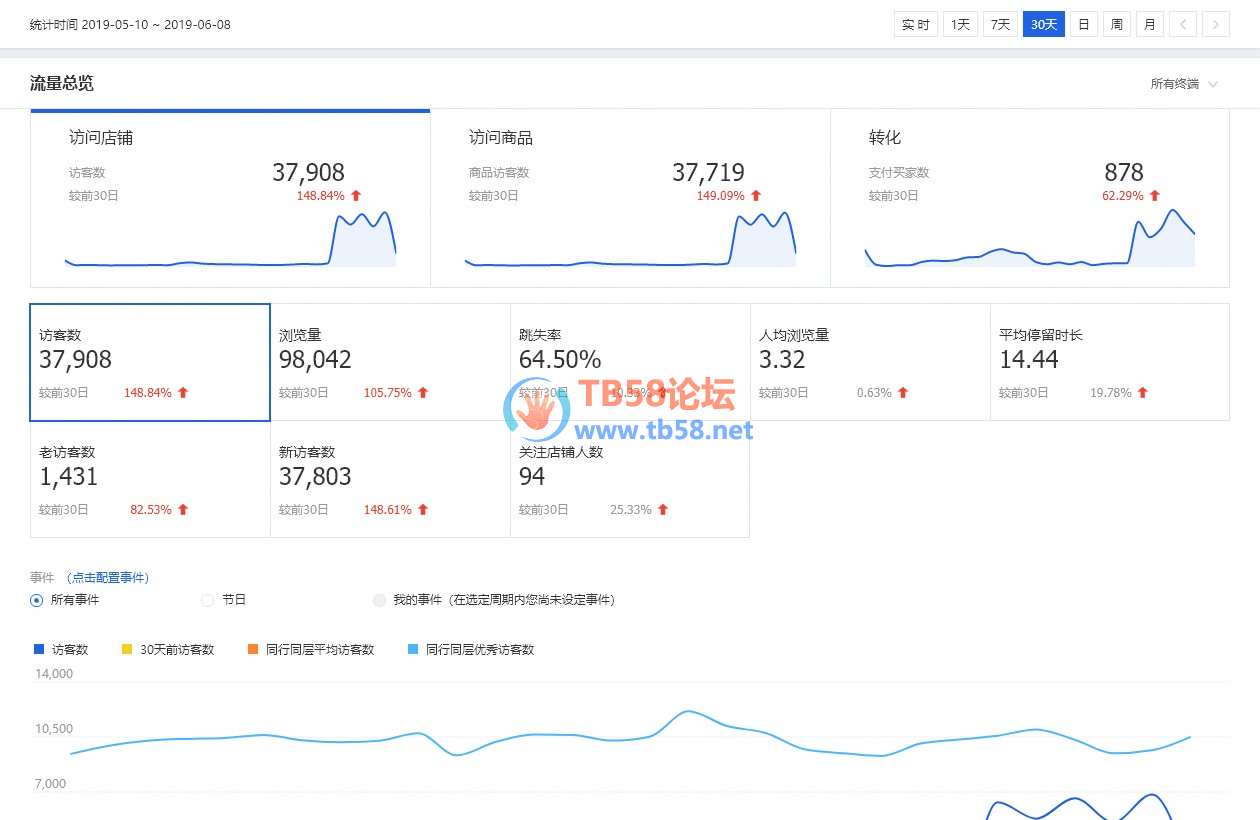Click red up arrow beside 转化 62.29%
Image resolution: width=1260 pixels, height=820 pixels.
click(x=1155, y=196)
